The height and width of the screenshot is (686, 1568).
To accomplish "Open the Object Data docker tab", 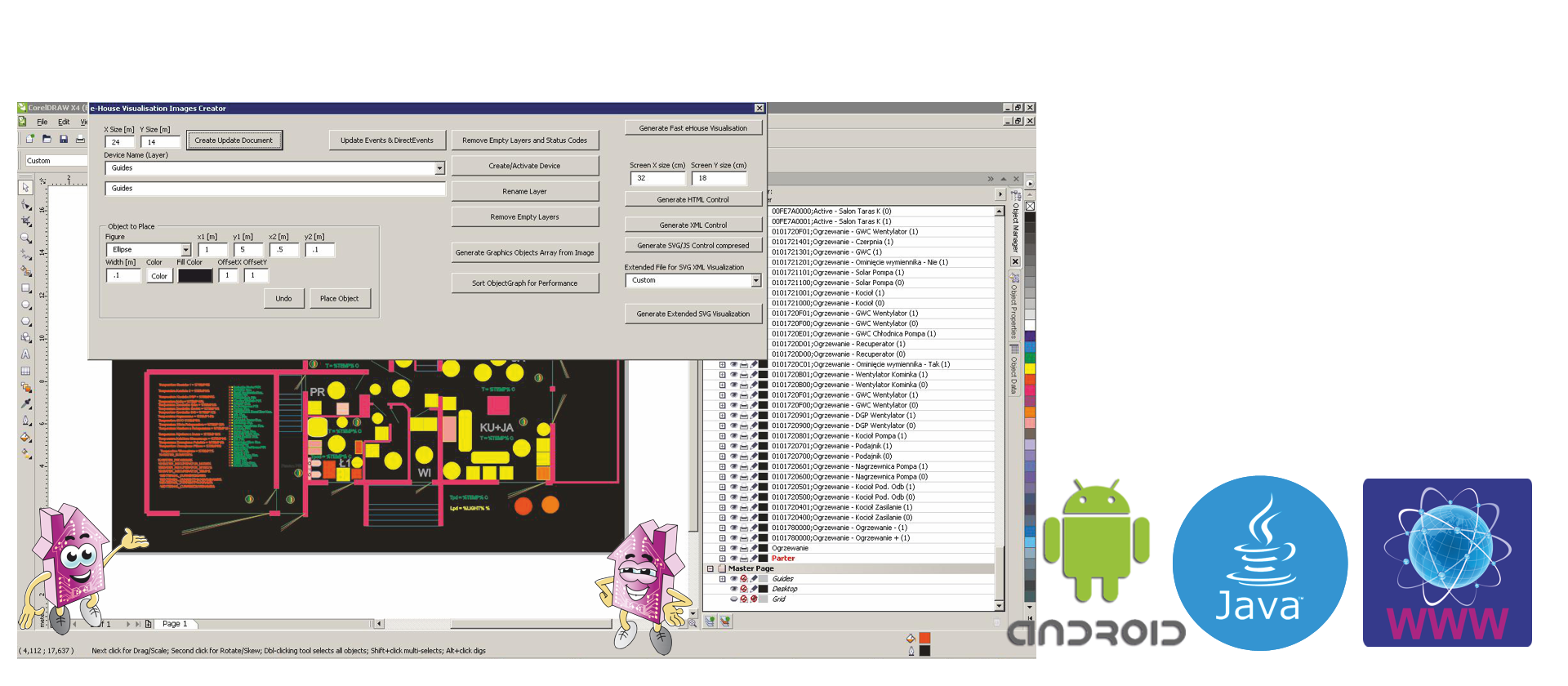I will [x=1015, y=370].
